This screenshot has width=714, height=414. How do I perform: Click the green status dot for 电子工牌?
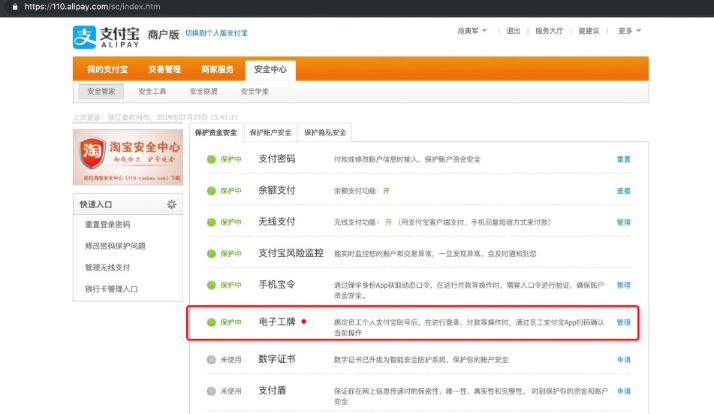click(211, 322)
